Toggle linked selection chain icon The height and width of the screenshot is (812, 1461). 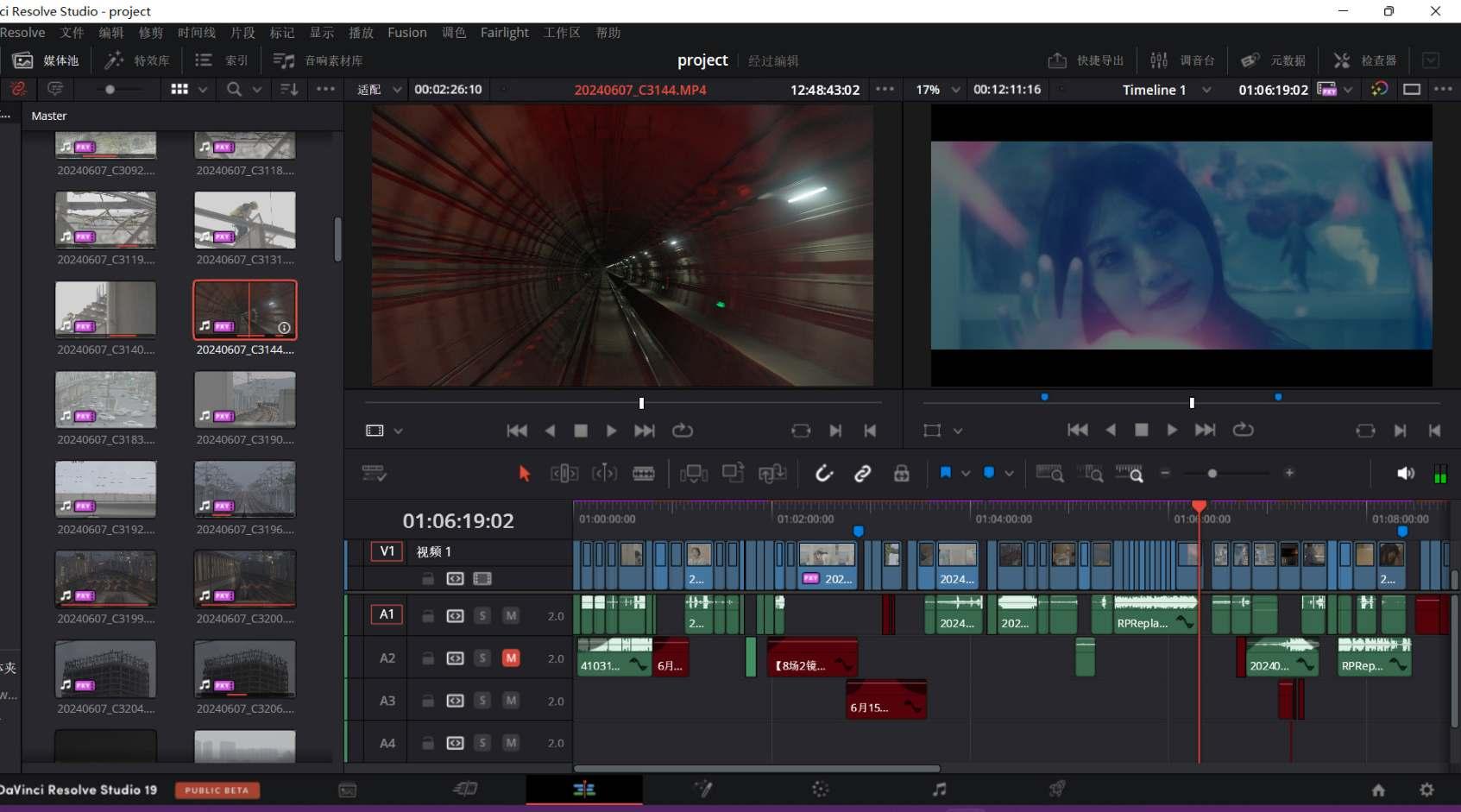coord(862,473)
